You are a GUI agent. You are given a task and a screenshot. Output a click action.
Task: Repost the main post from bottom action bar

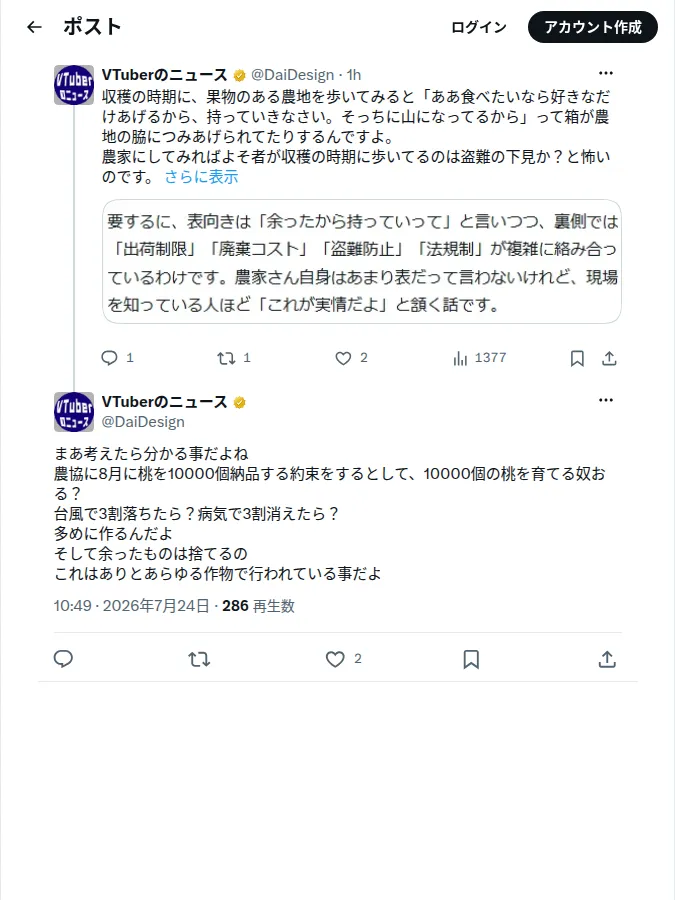199,660
